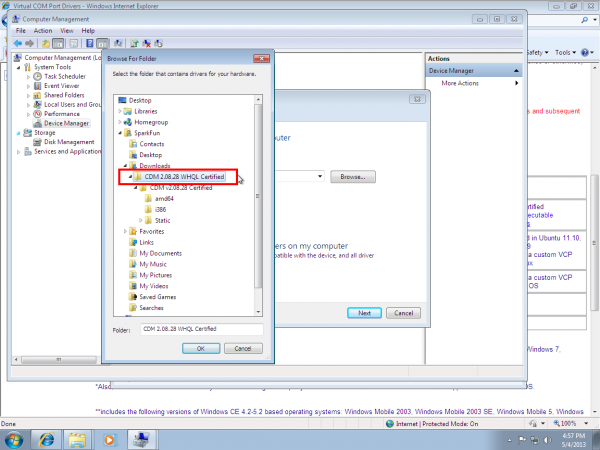Open the Action menu
The image size is (600, 450).
pyautogui.click(x=42, y=31)
